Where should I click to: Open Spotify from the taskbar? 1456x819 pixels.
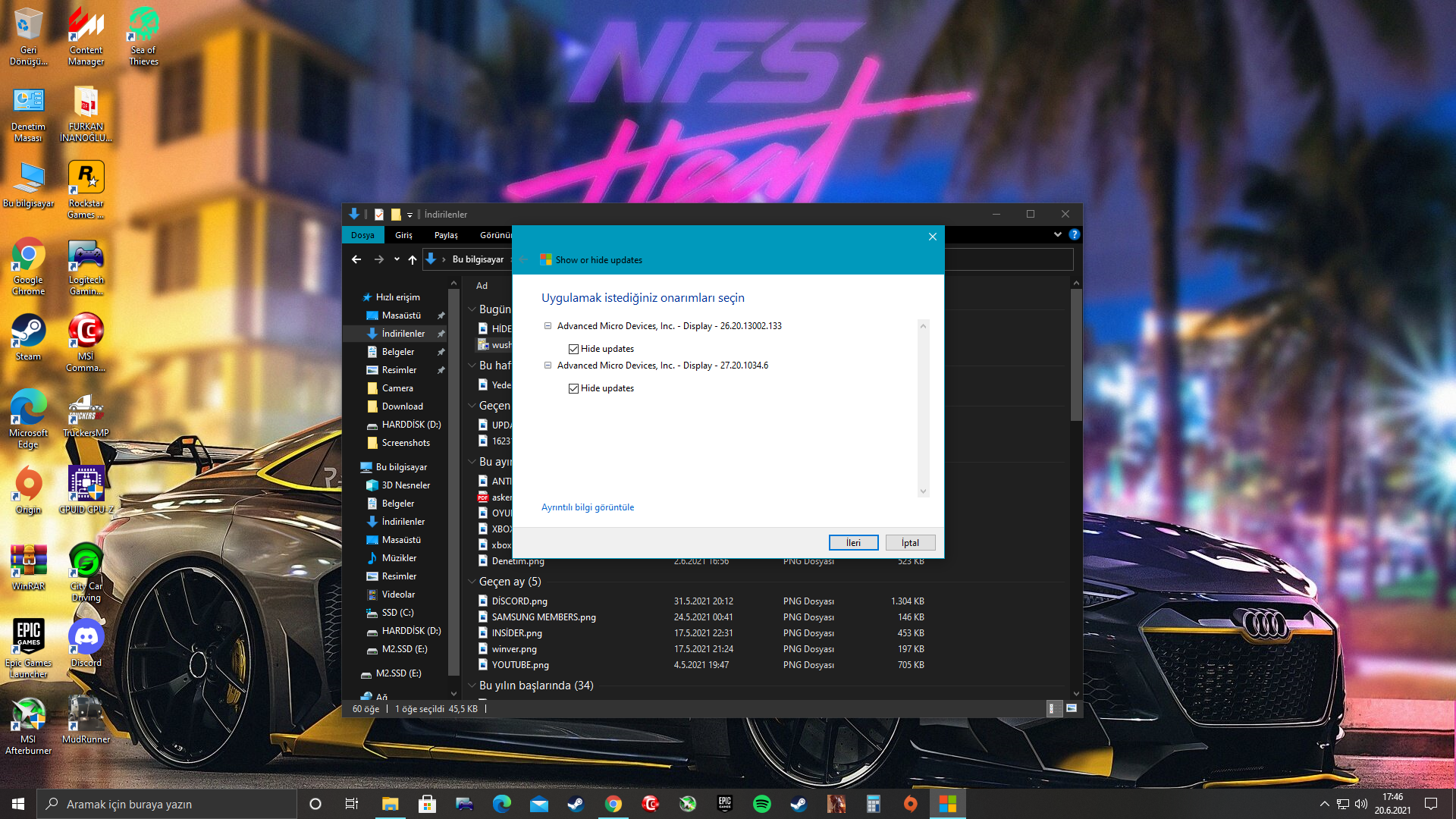[x=761, y=804]
